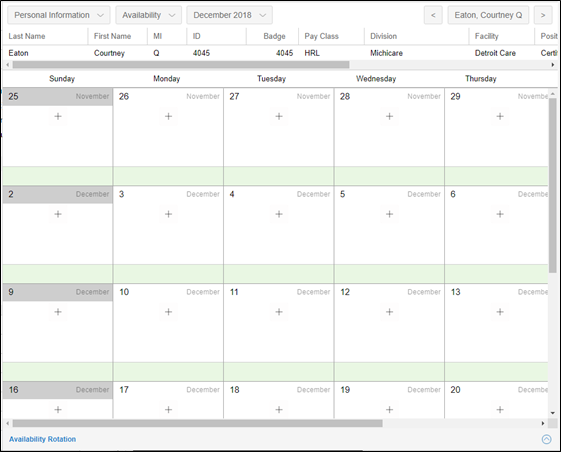Image resolution: width=561 pixels, height=452 pixels.
Task: Click the calendar vertical scrollbar thumb
Action: coord(553,185)
